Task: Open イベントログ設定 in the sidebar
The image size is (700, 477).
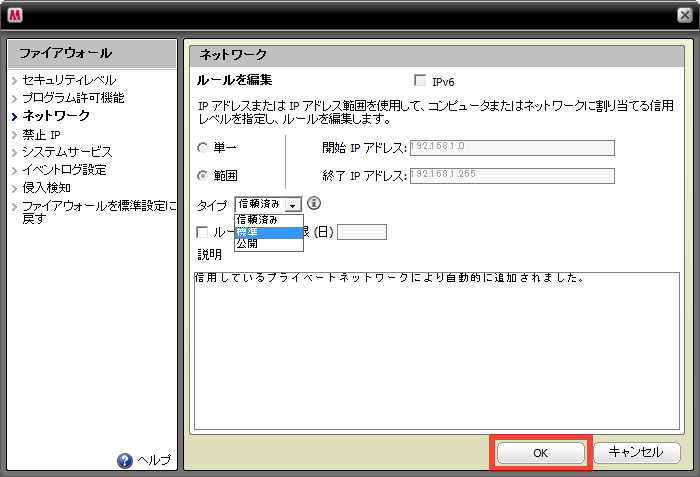Action: pyautogui.click(x=65, y=170)
